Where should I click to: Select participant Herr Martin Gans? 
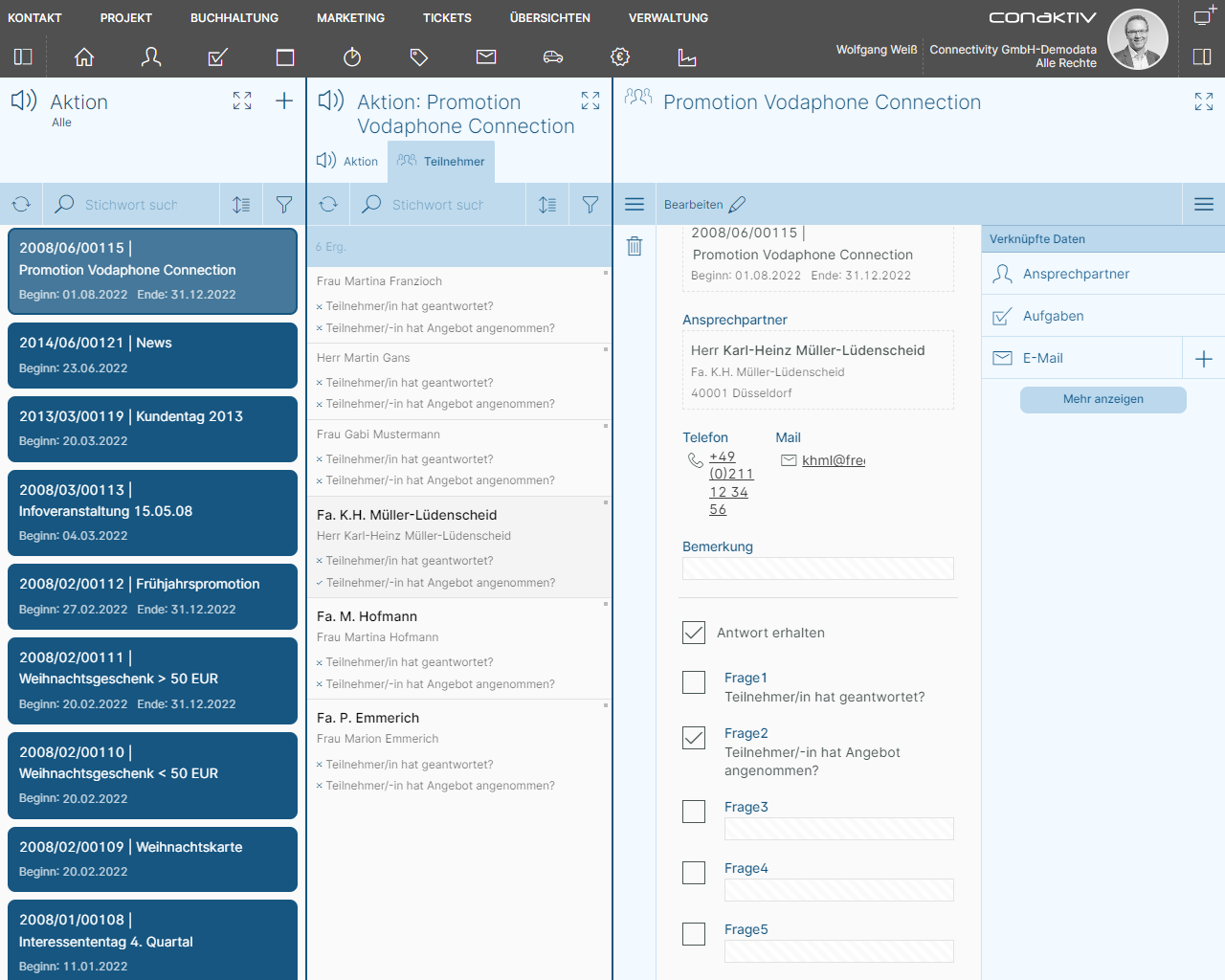coord(459,381)
